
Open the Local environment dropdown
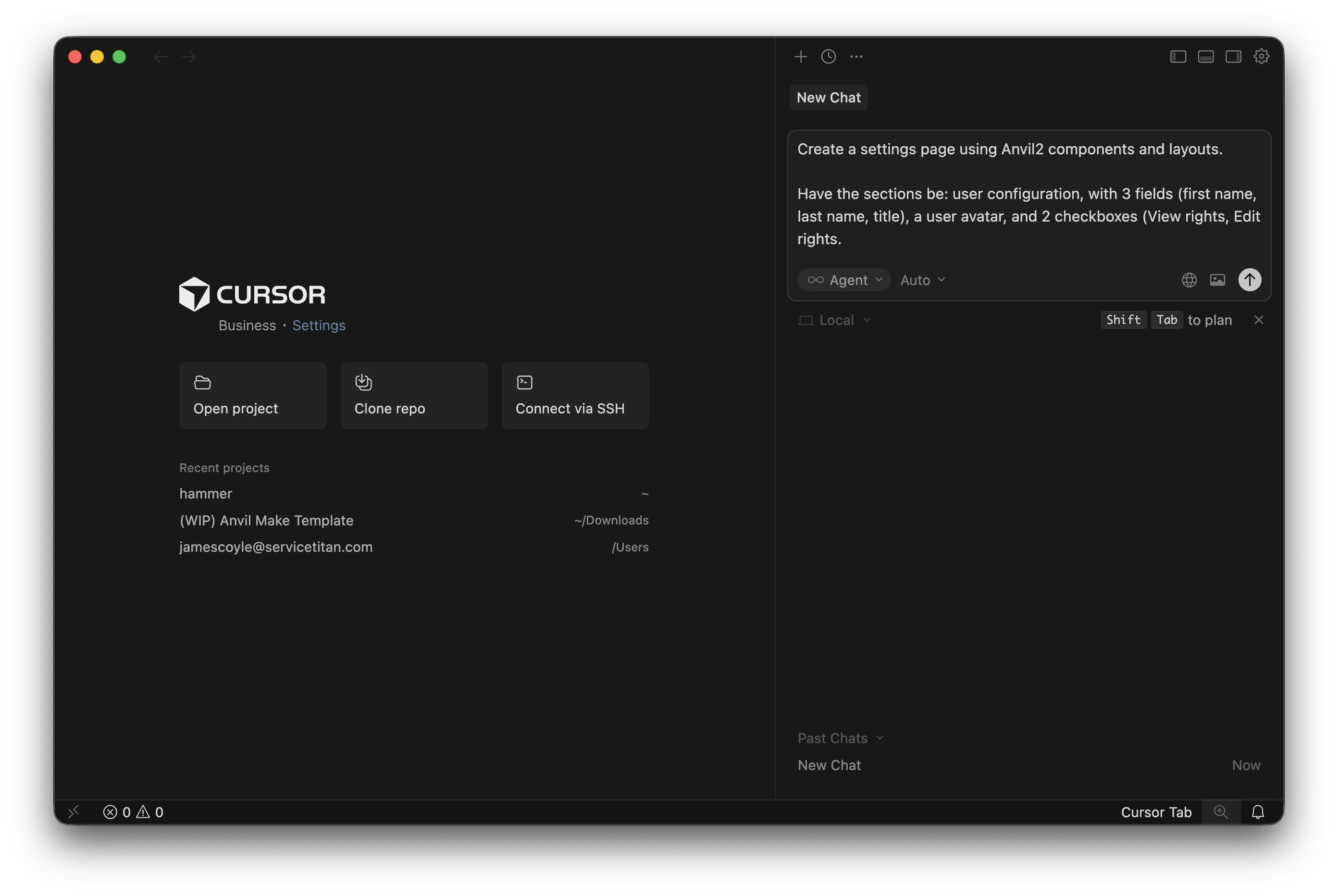pos(835,320)
